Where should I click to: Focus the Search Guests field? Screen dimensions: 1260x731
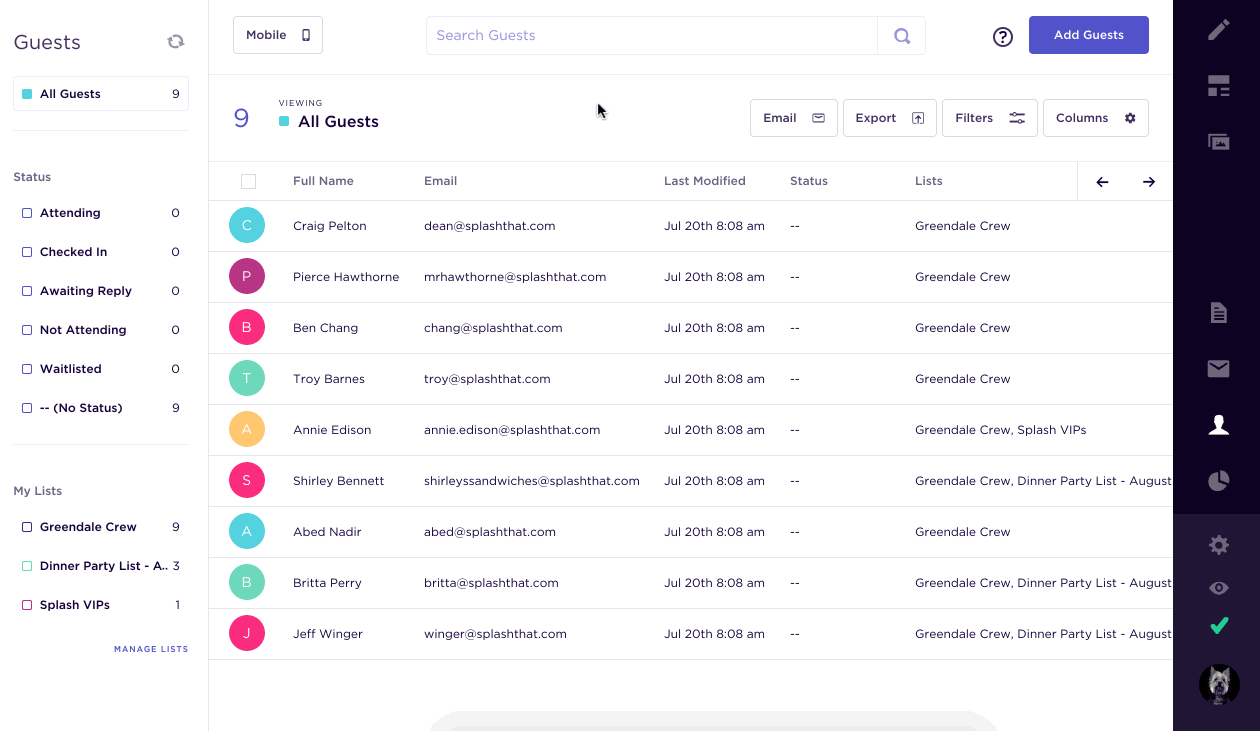click(x=652, y=36)
